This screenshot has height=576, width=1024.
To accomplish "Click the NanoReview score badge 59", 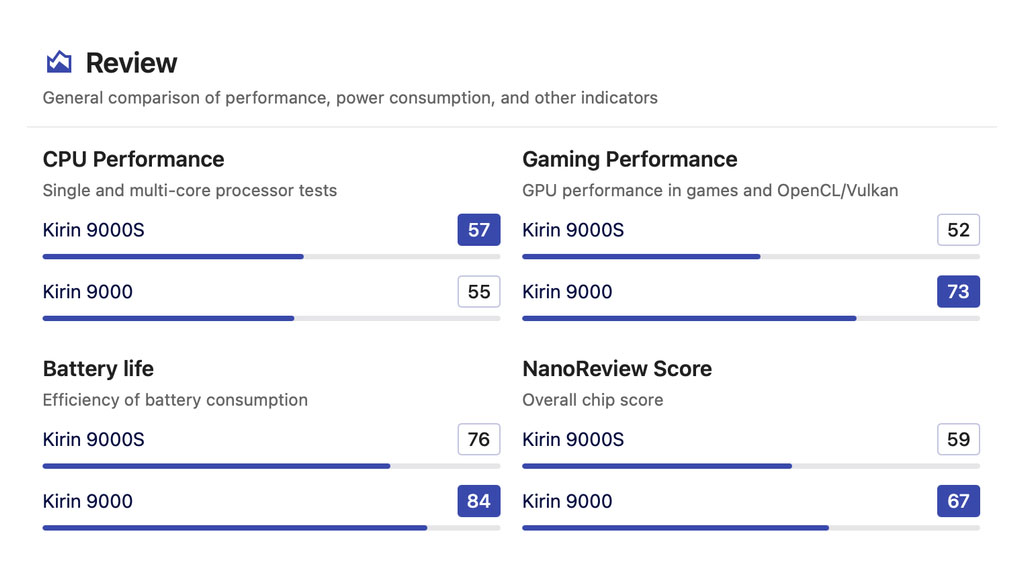I will point(958,440).
